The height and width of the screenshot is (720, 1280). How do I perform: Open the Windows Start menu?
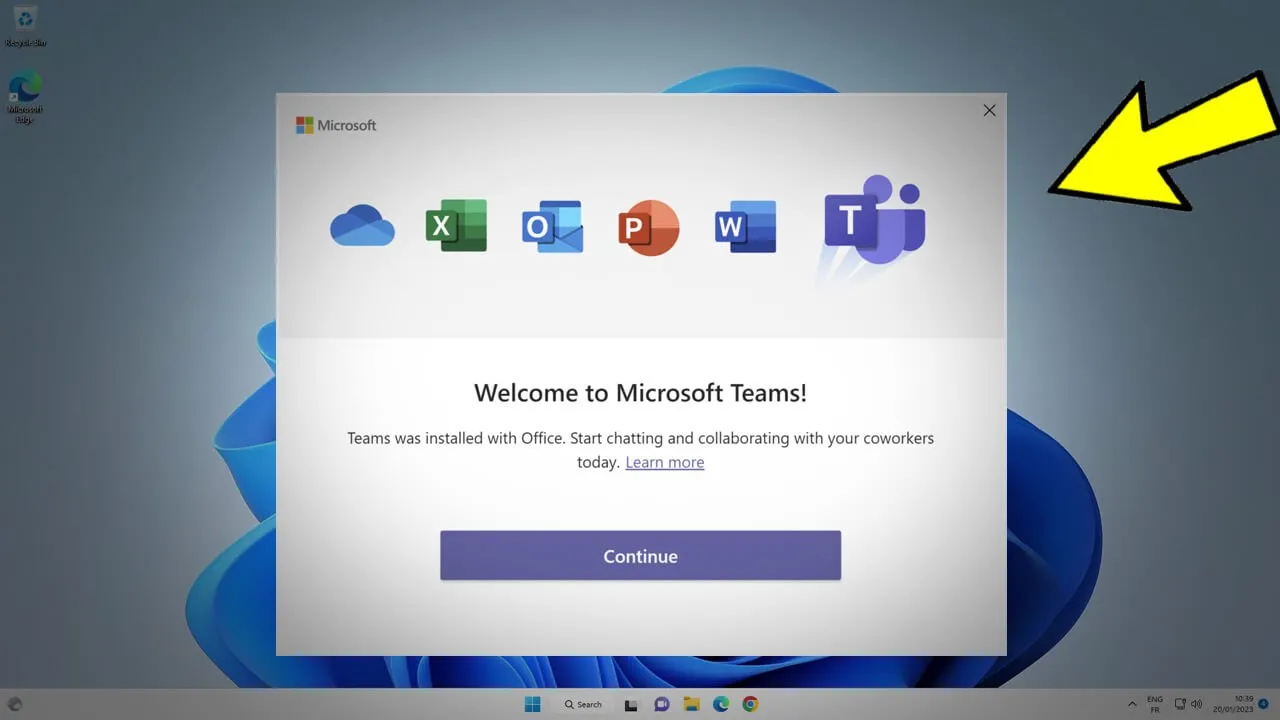click(533, 704)
